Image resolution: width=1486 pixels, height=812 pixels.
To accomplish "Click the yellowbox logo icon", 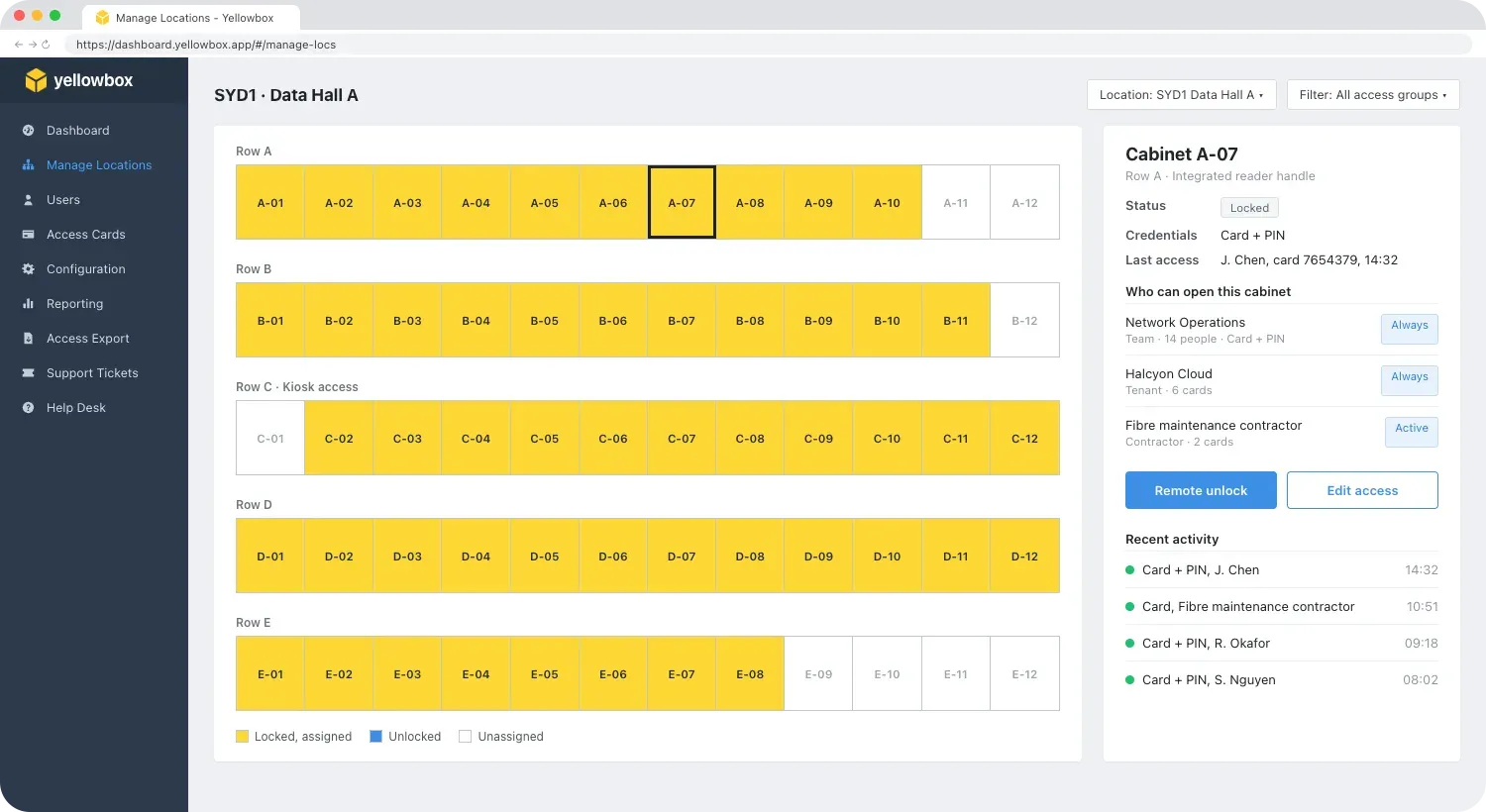I will [36, 80].
